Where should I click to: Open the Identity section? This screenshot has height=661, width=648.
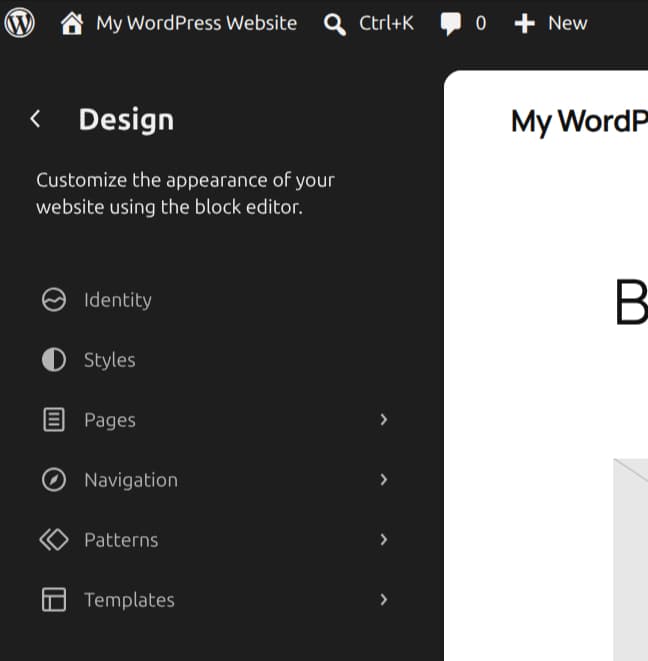tap(118, 300)
